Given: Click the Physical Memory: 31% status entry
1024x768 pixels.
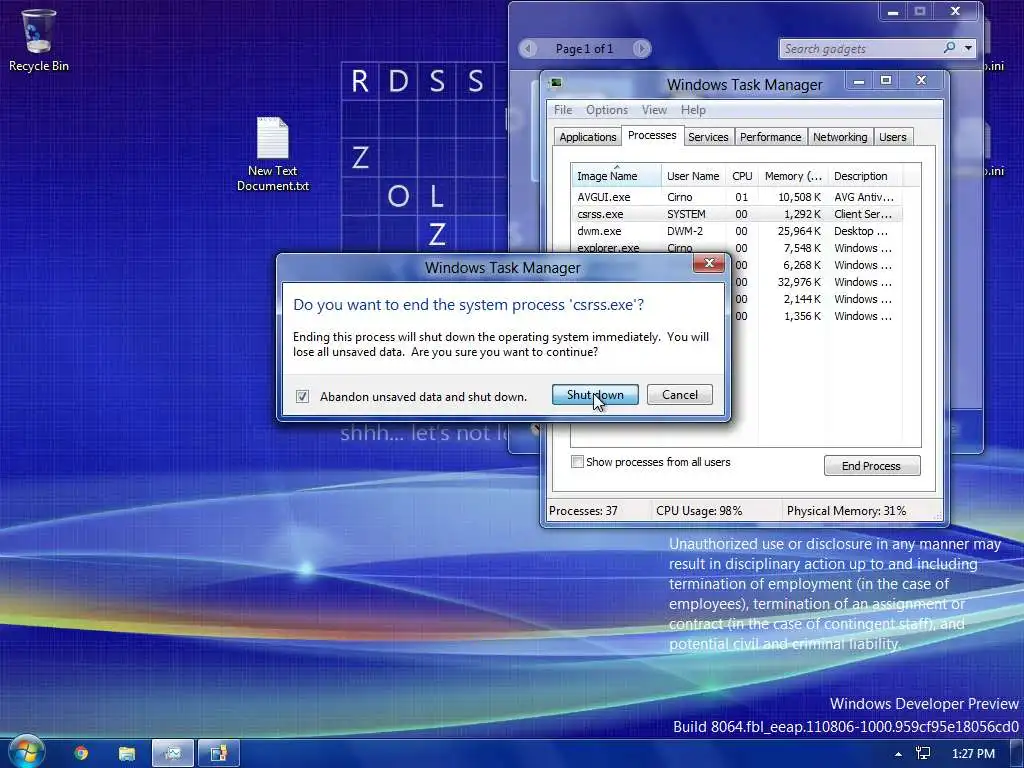Looking at the screenshot, I should pyautogui.click(x=846, y=511).
